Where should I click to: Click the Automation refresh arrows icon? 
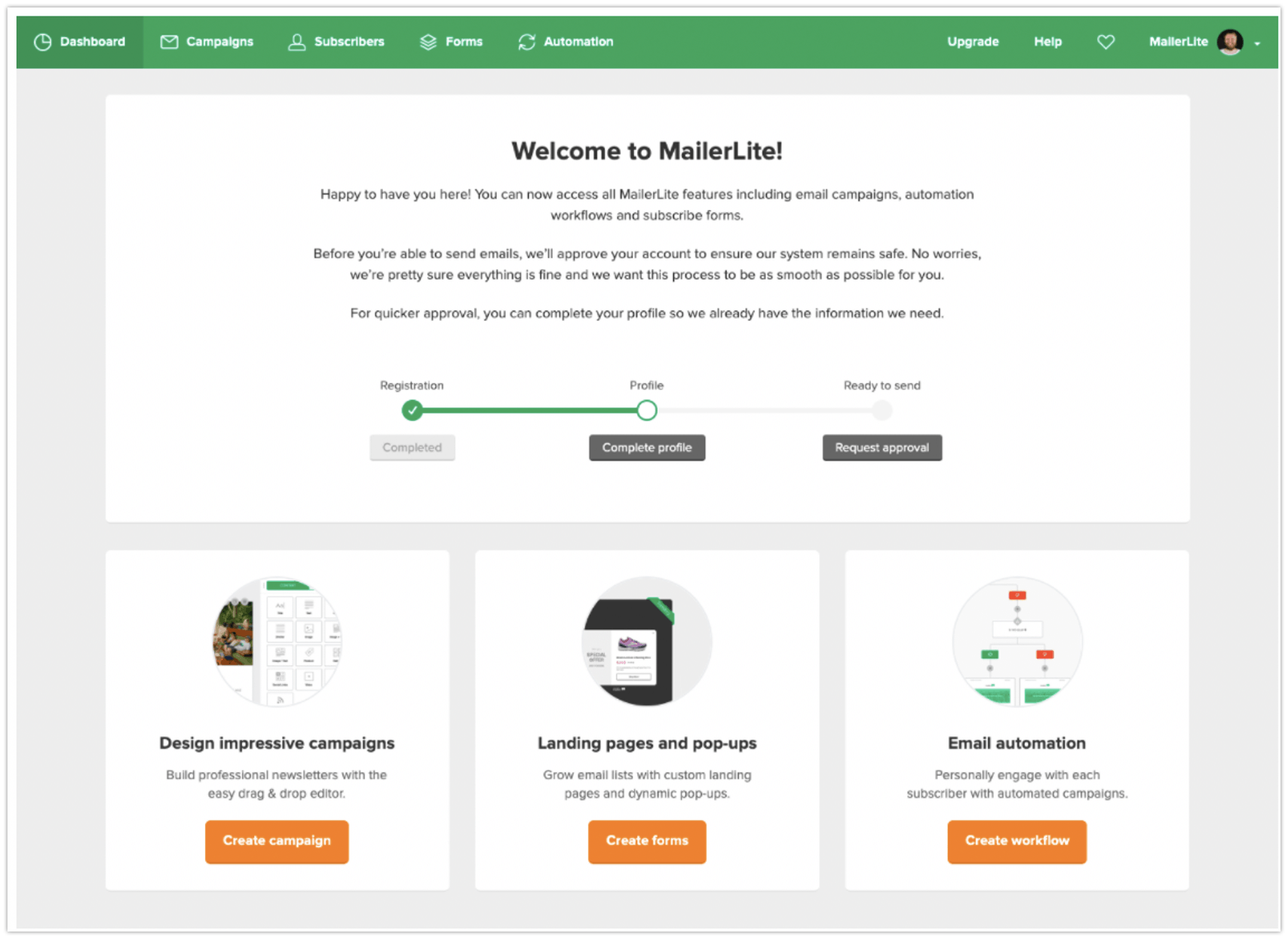point(527,42)
